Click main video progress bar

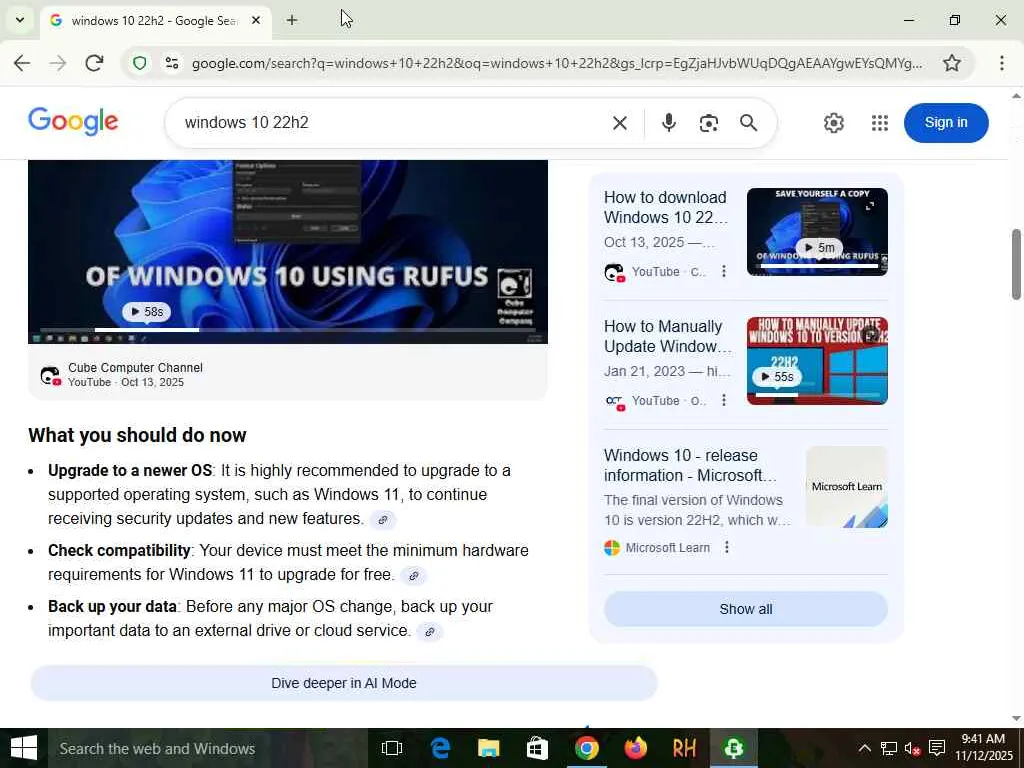click(x=287, y=330)
